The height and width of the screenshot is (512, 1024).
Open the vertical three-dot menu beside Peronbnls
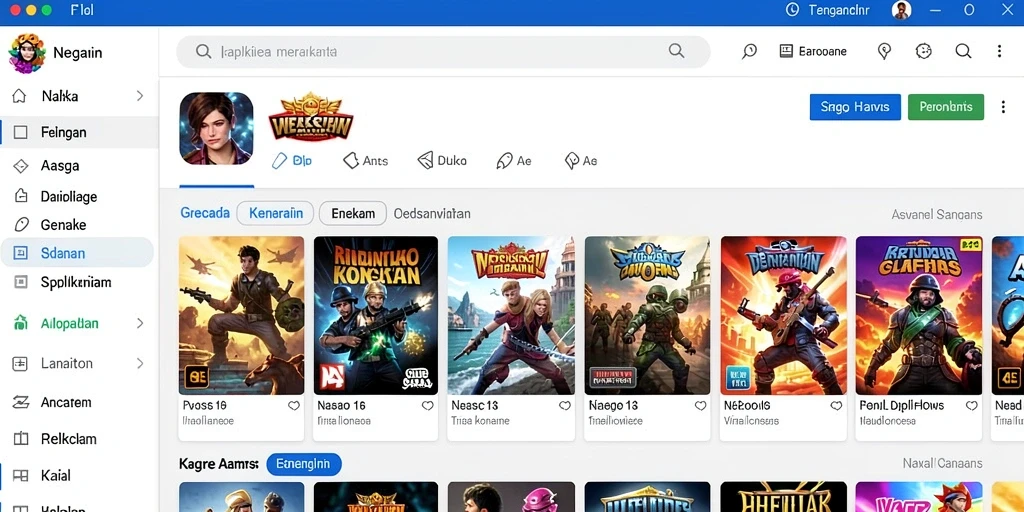[1003, 107]
